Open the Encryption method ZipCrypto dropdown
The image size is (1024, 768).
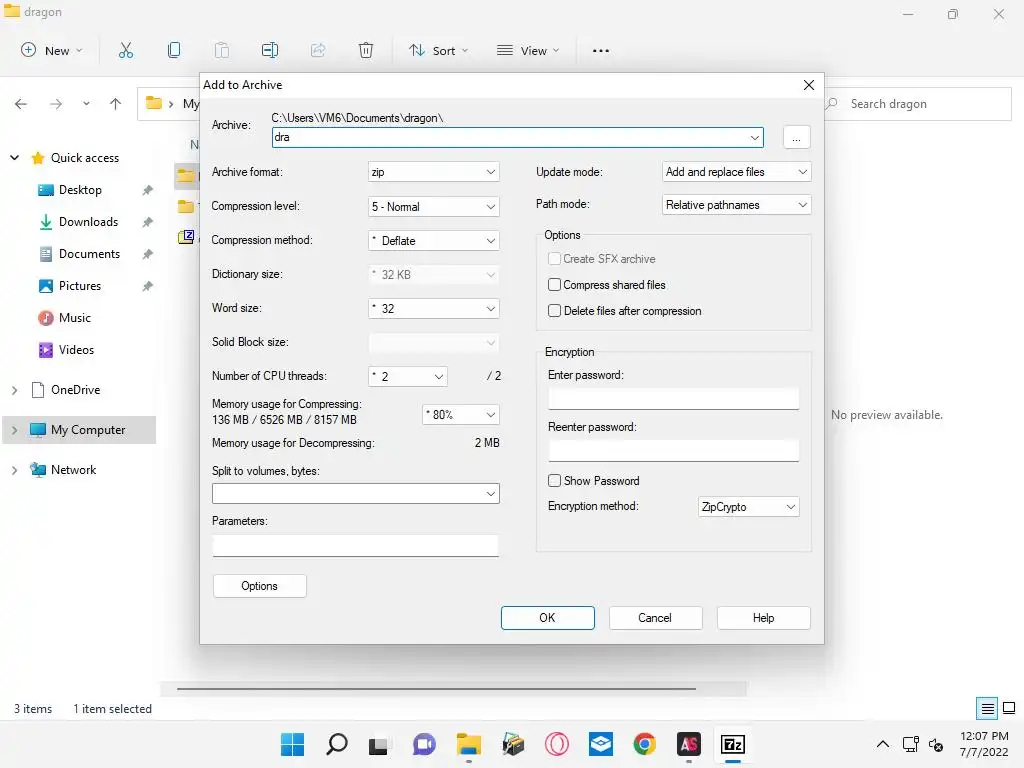coord(748,507)
